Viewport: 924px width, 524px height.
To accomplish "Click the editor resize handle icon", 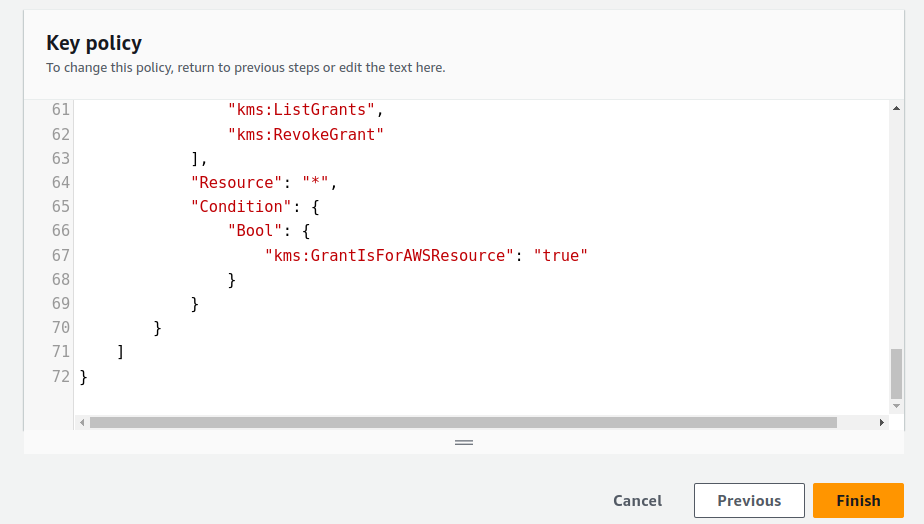I will click(463, 442).
